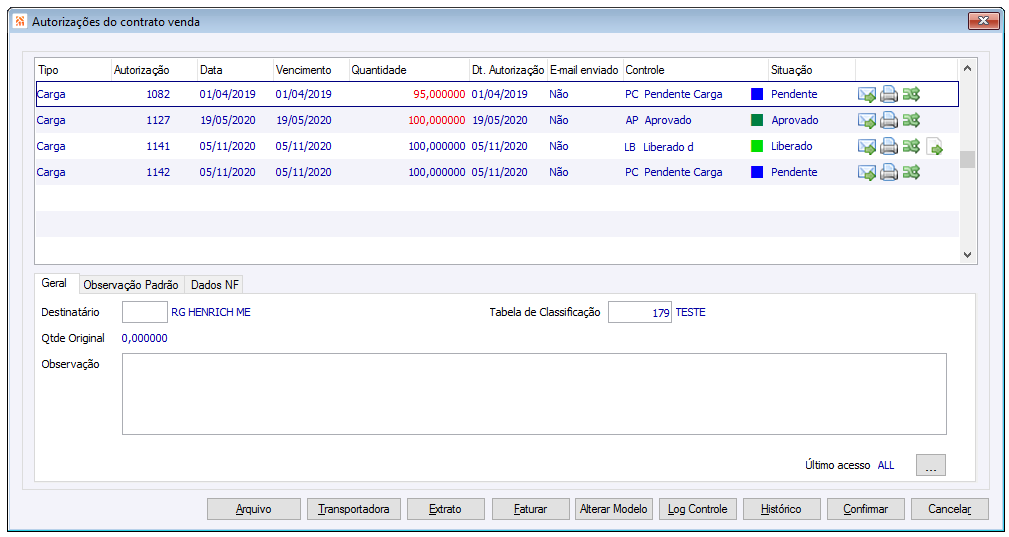
Task: Click 'LB Liberado d' control cell
Action: coord(659,147)
